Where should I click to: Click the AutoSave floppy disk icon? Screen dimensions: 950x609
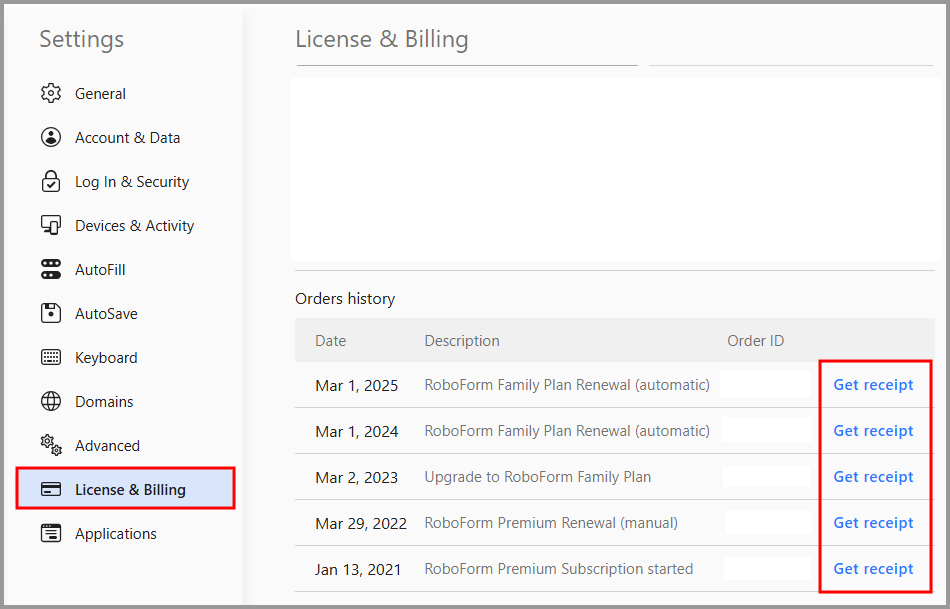[x=51, y=313]
